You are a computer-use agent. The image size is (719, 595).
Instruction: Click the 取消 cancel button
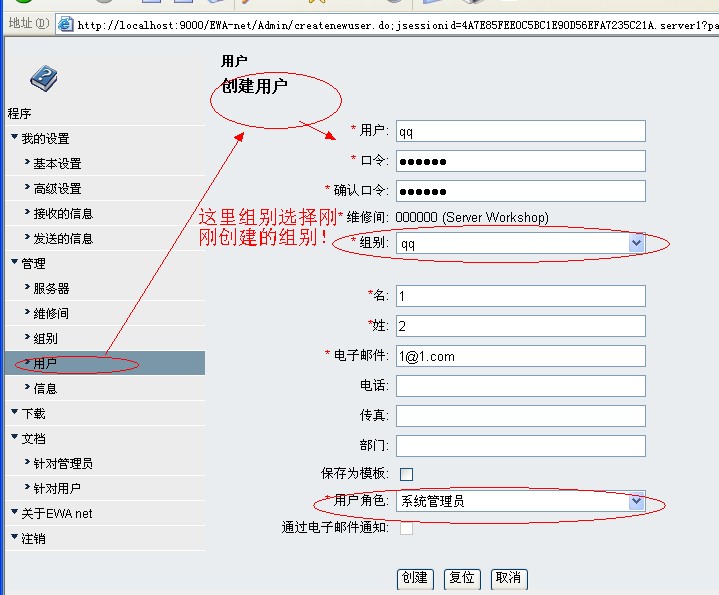pos(508,578)
